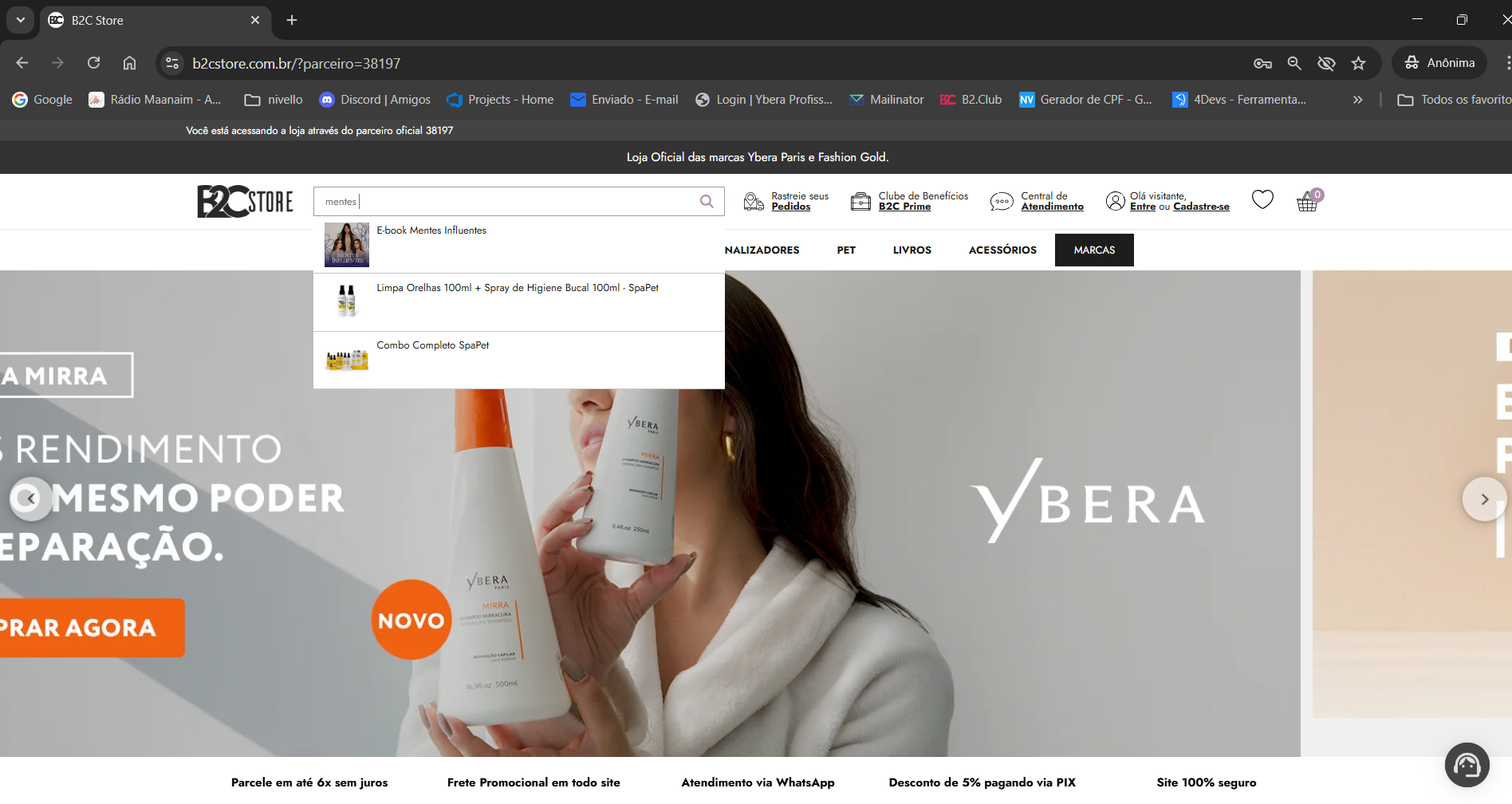1512x804 pixels.
Task: Select E-book Mentes Influentes search suggestion
Action: coord(519,245)
